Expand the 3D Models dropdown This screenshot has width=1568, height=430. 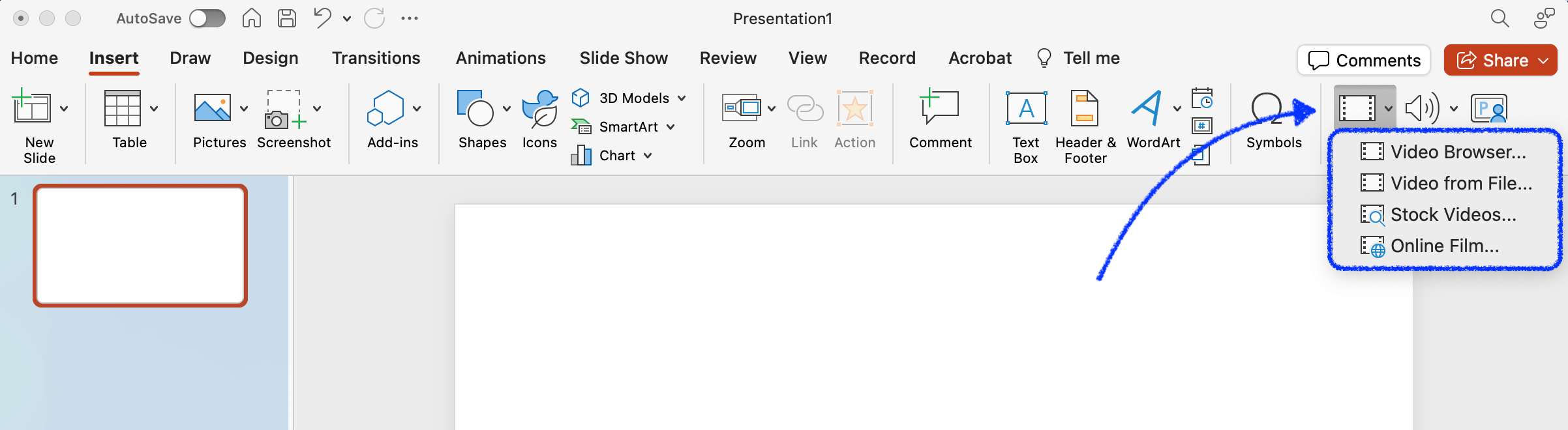point(682,98)
